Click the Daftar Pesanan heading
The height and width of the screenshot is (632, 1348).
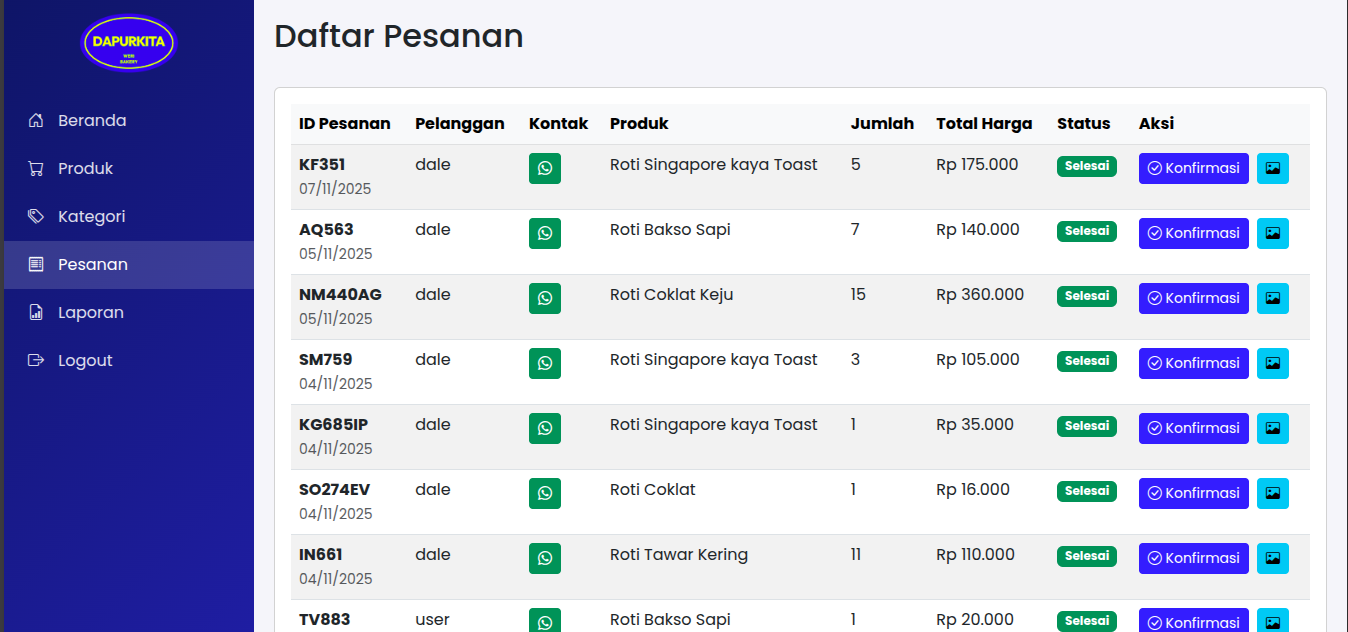399,36
